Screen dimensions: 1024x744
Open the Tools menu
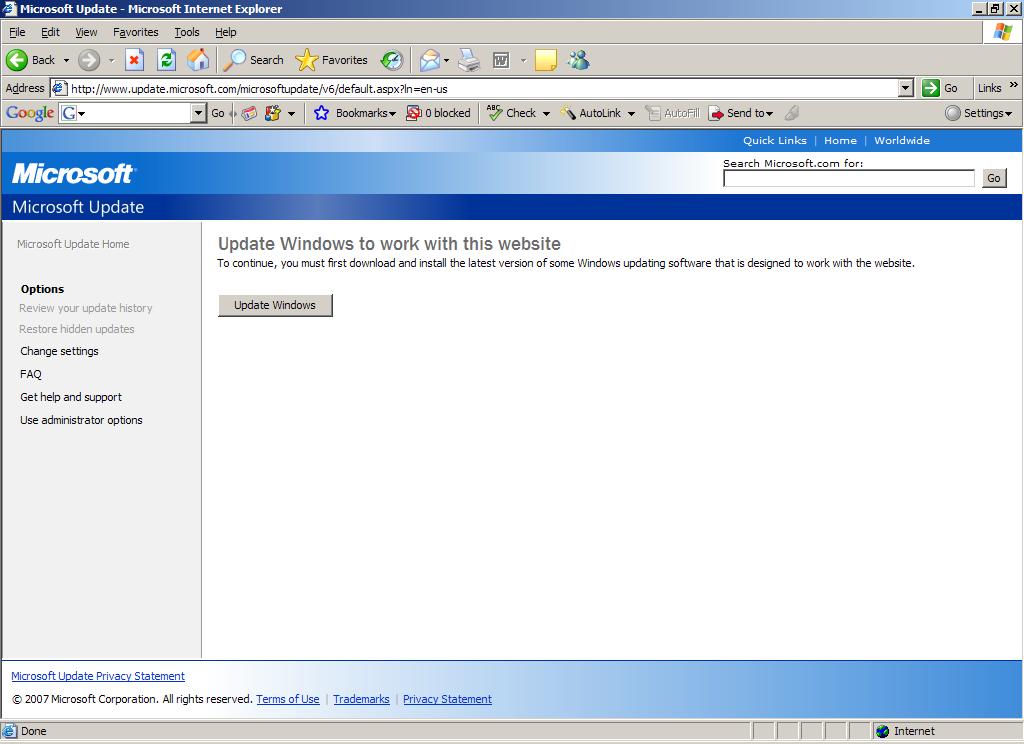coord(187,32)
